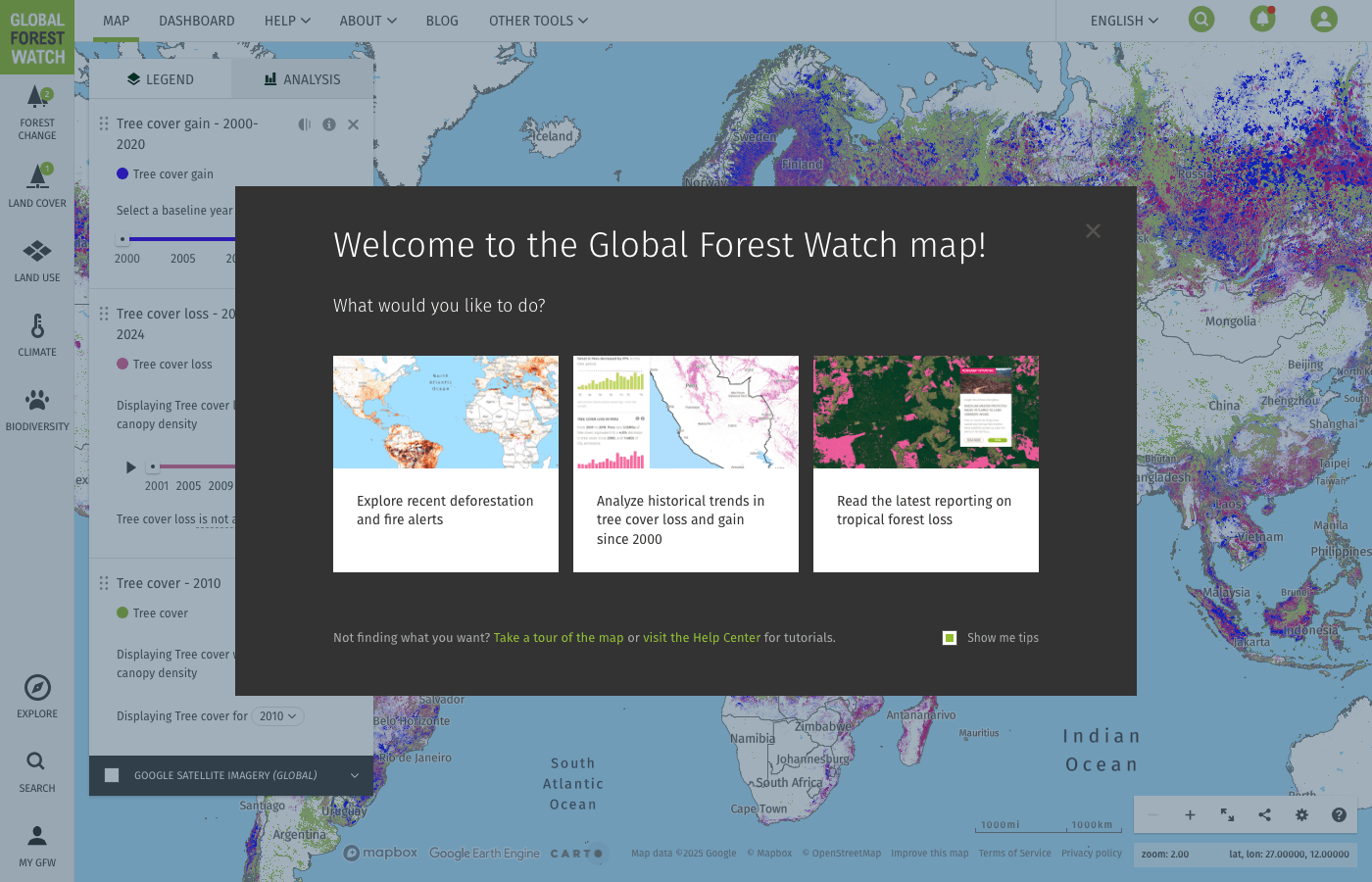This screenshot has height=882, width=1372.
Task: Expand the Google Satellite Imagery basemap selector
Action: point(354,774)
